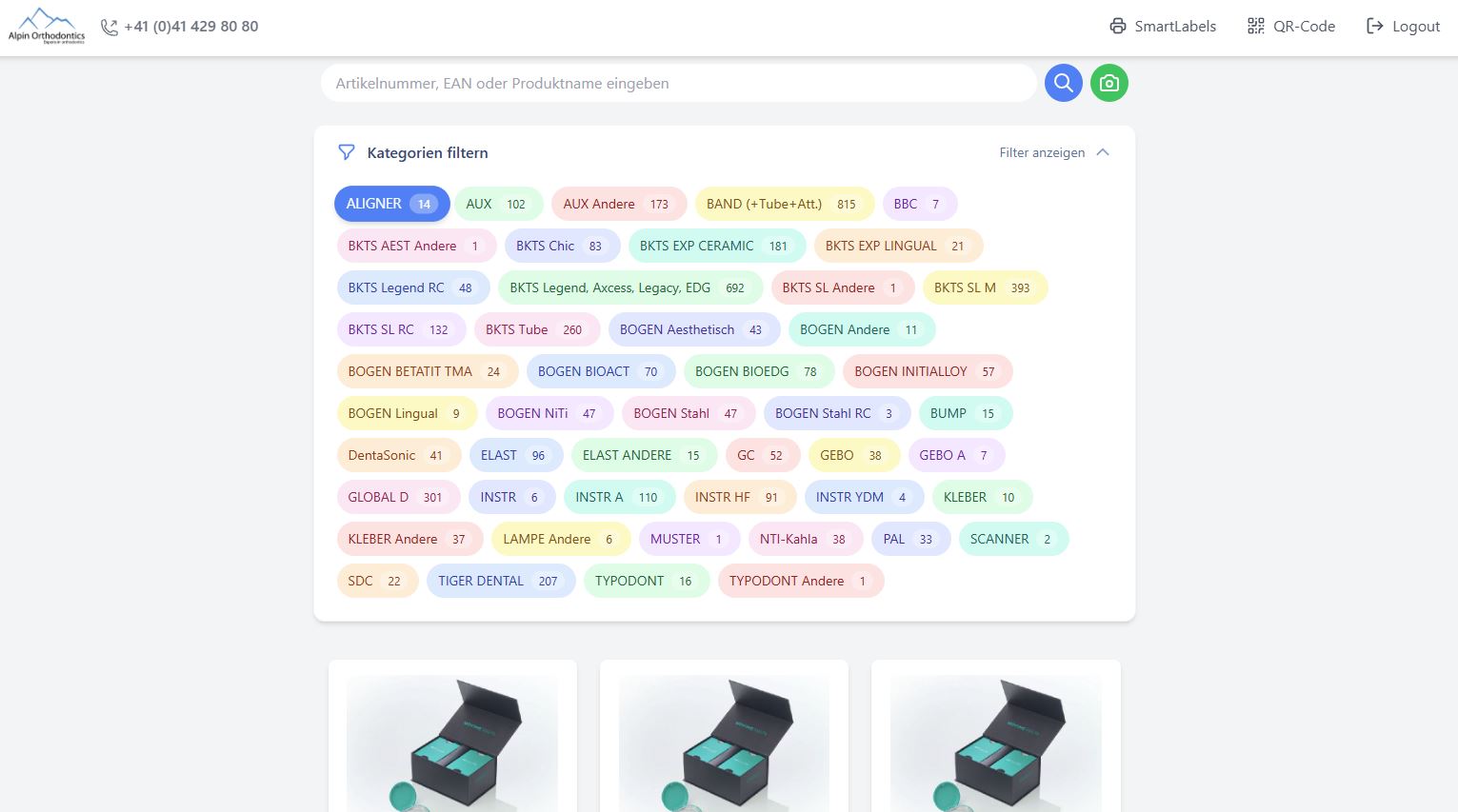Click the Logout arrow icon

1374,26
